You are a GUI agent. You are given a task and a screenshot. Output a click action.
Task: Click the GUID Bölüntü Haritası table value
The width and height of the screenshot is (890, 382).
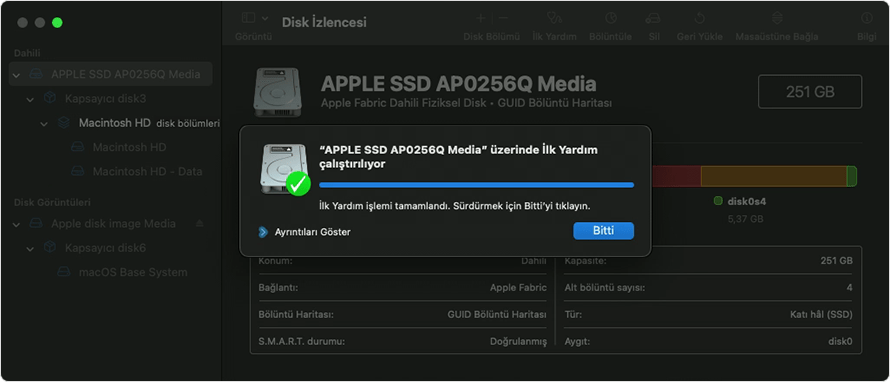497,314
